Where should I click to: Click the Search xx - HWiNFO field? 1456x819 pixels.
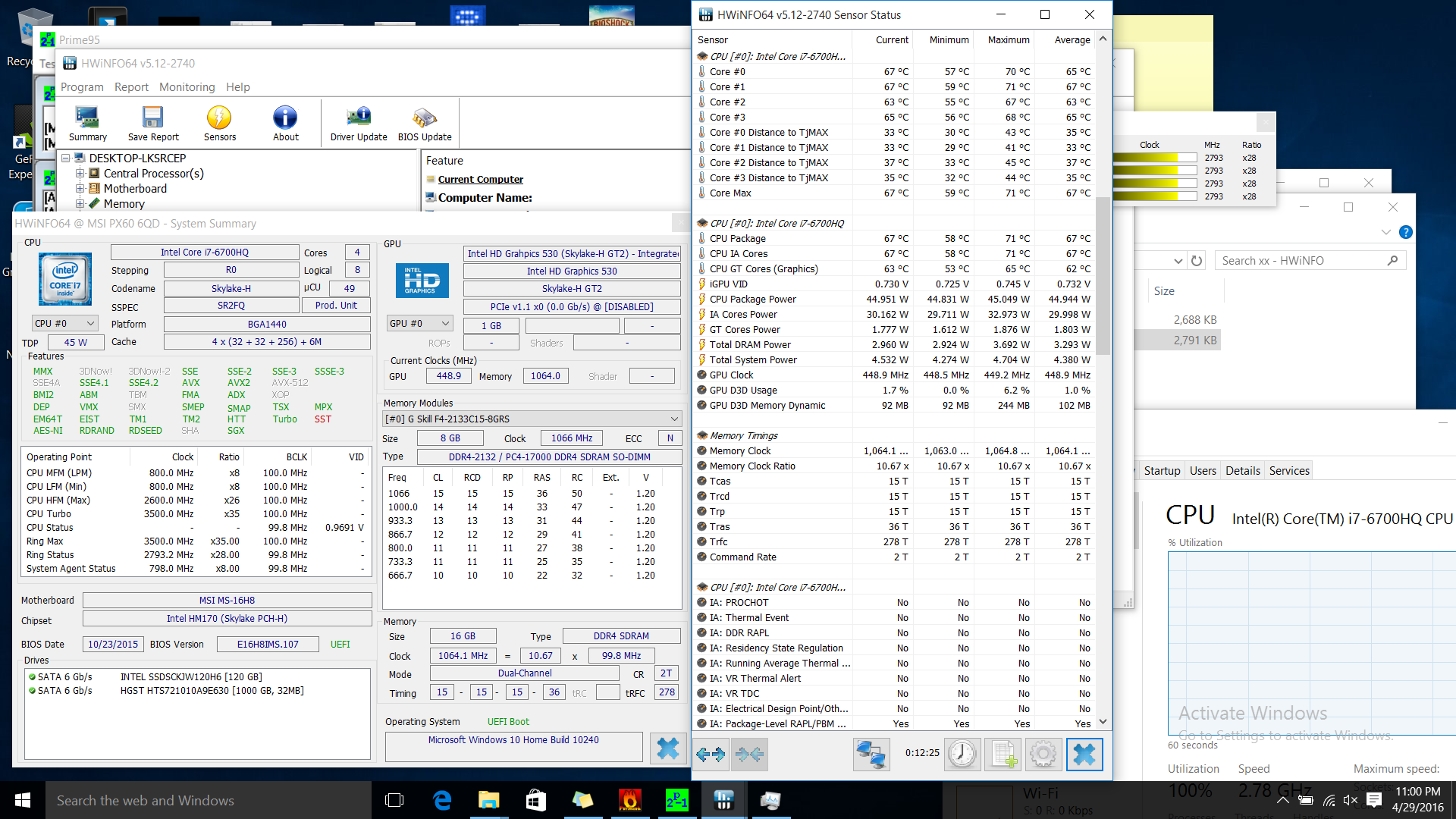pos(1310,260)
